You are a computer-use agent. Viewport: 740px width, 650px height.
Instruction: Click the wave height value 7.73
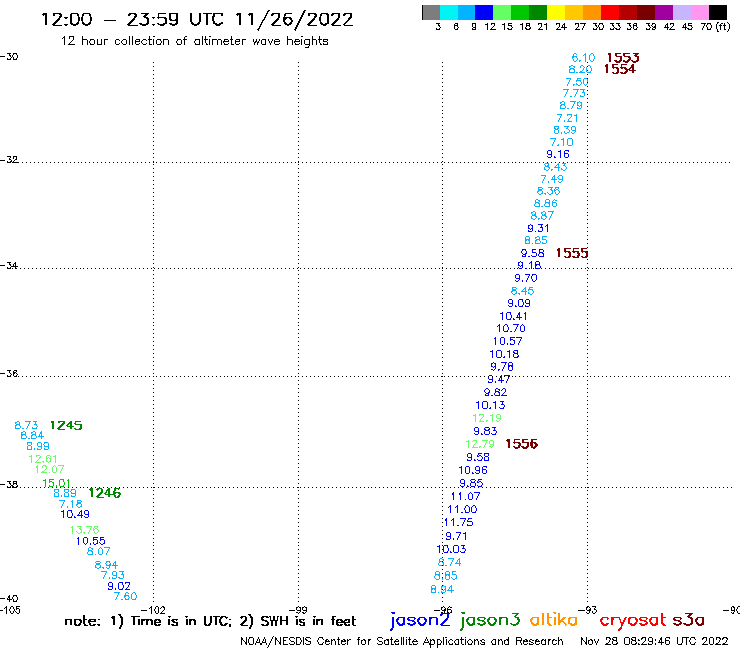574,93
